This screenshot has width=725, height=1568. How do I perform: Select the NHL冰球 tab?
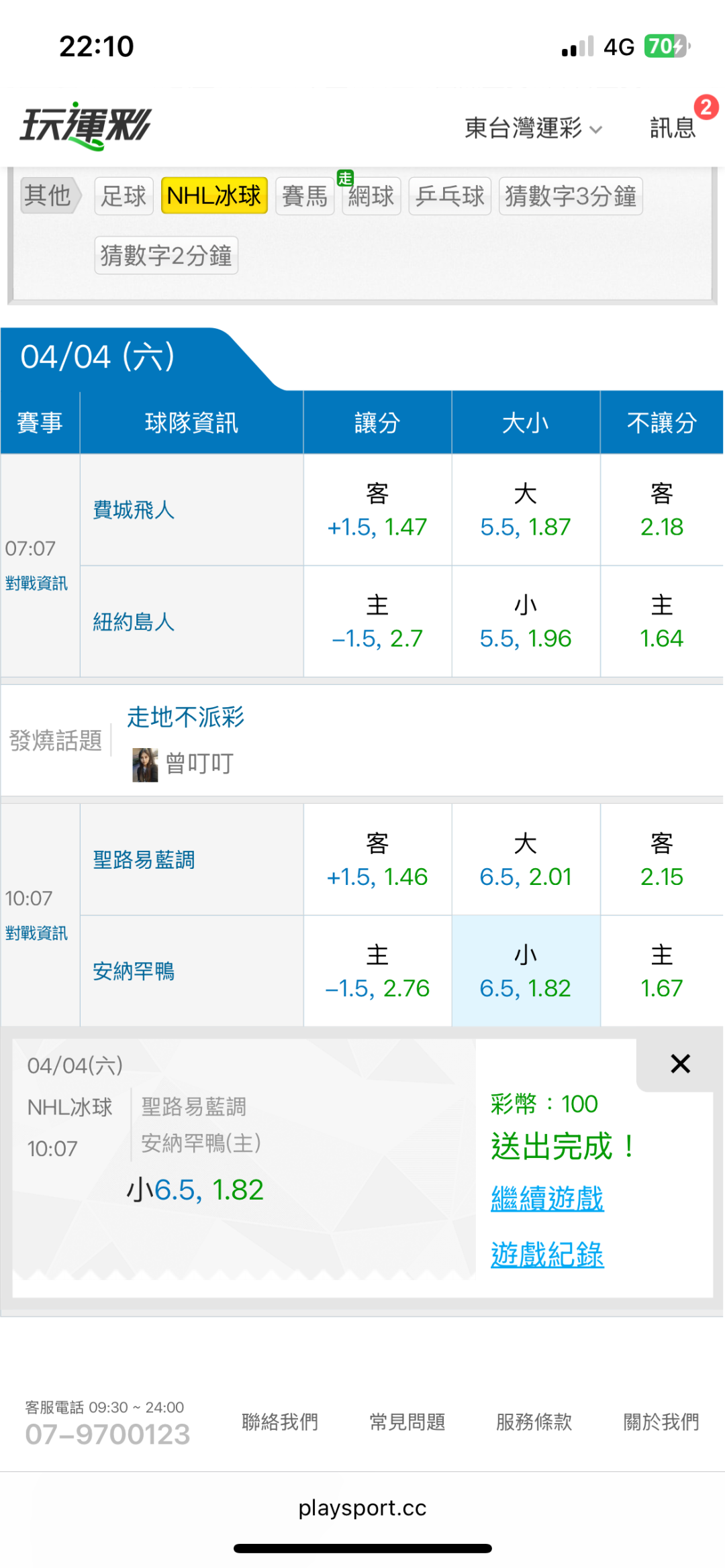click(214, 196)
